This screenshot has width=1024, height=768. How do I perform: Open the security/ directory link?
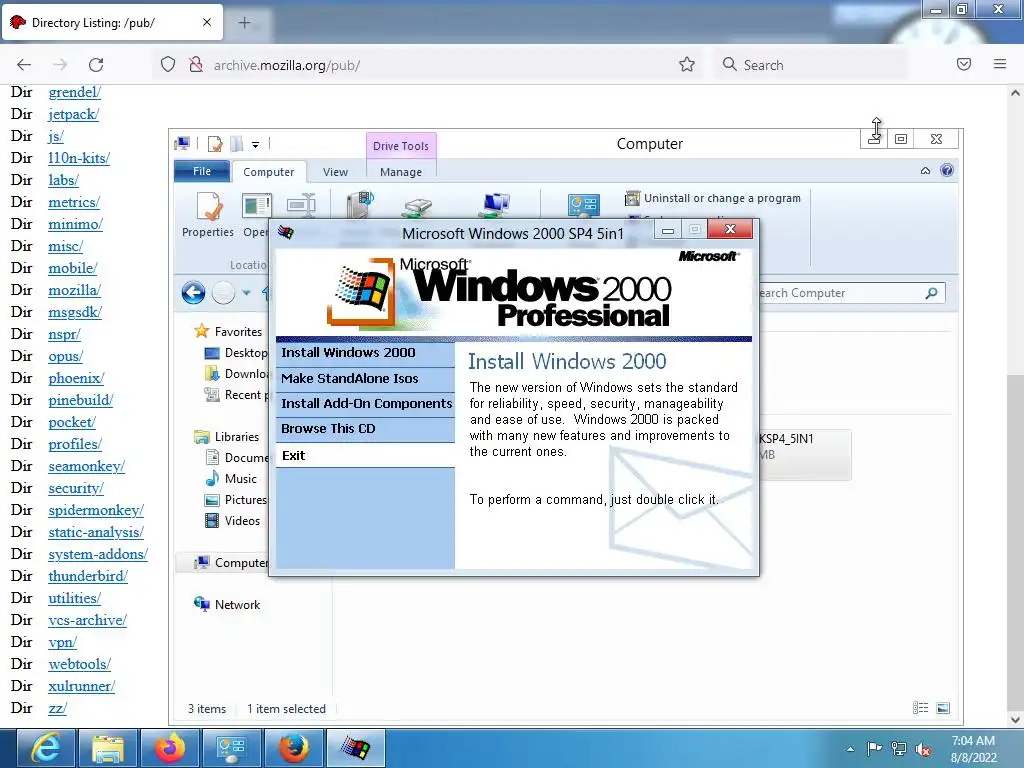pyautogui.click(x=76, y=488)
